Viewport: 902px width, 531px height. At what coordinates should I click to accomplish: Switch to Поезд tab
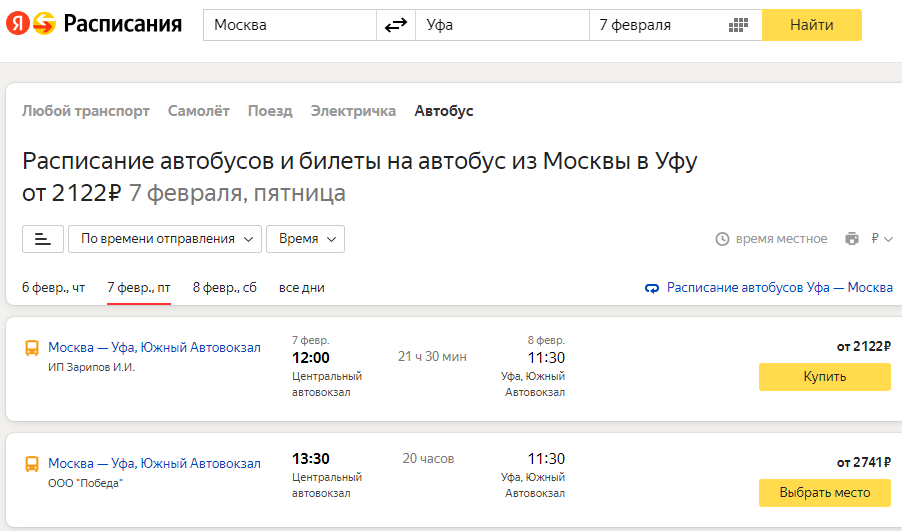pos(270,111)
